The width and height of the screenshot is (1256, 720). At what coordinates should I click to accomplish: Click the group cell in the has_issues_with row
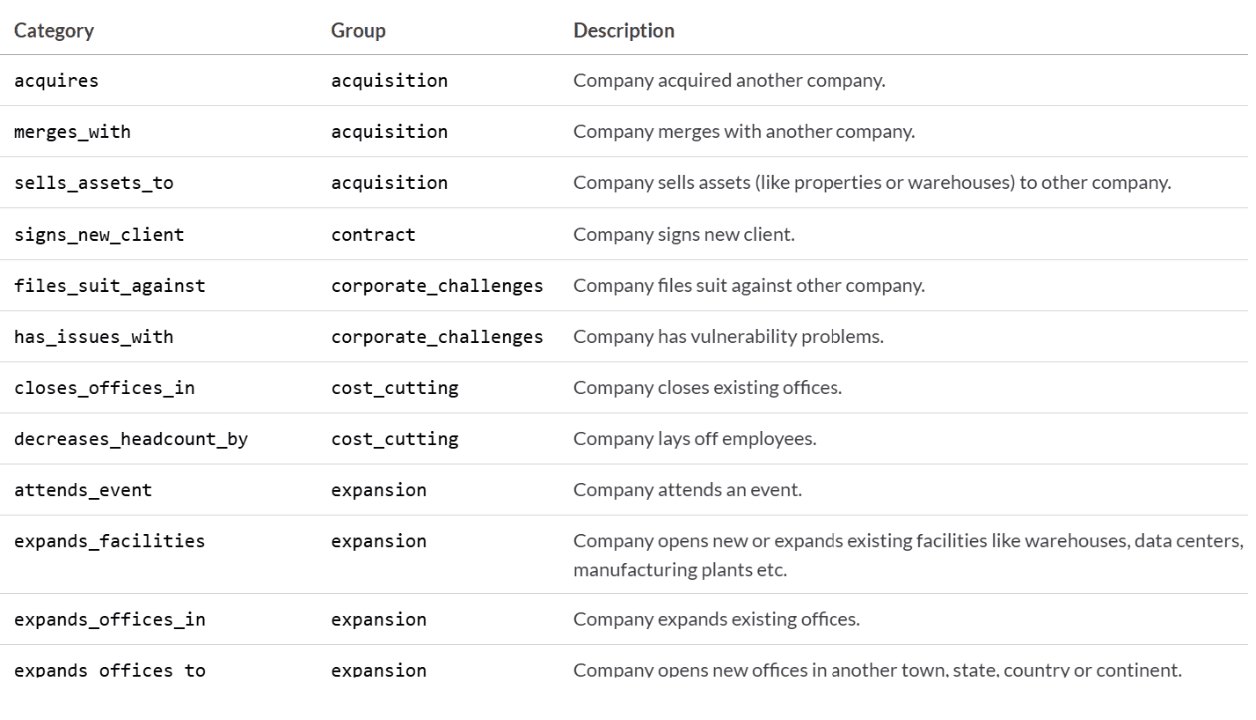[437, 337]
